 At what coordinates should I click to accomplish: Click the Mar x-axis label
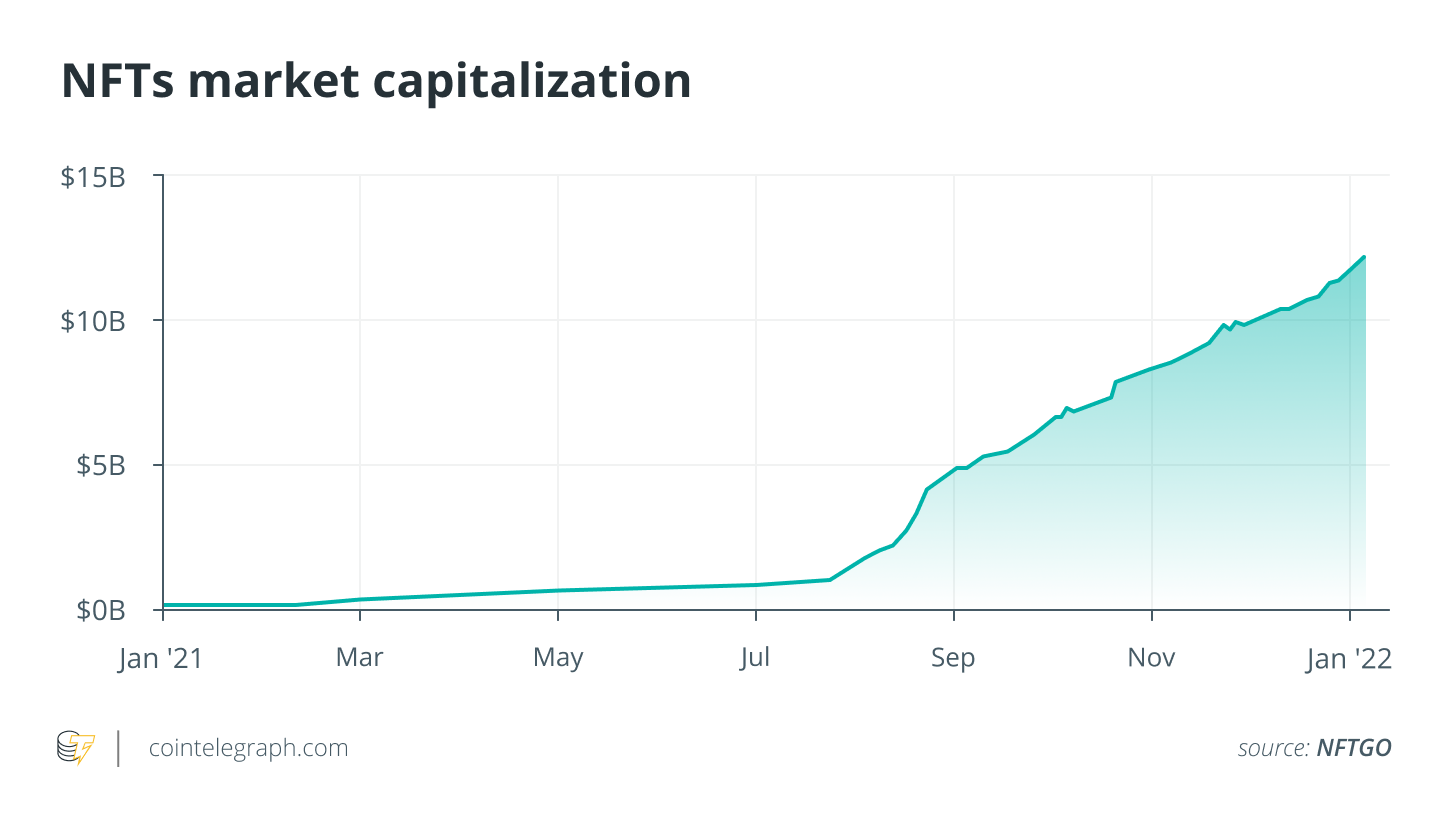360,658
